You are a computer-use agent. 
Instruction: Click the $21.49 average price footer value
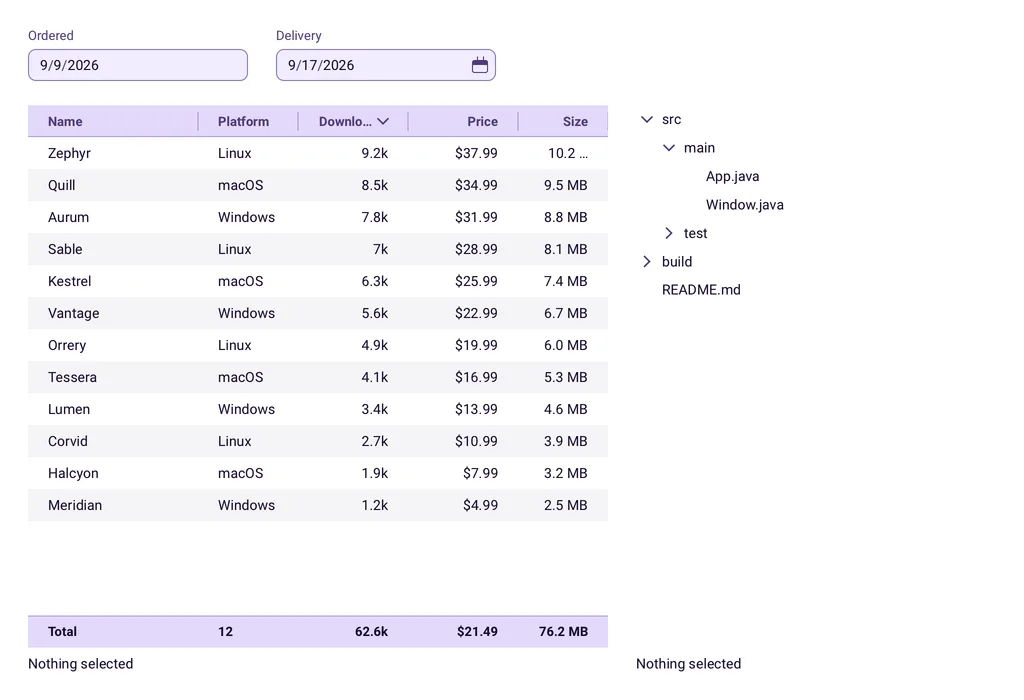click(477, 632)
